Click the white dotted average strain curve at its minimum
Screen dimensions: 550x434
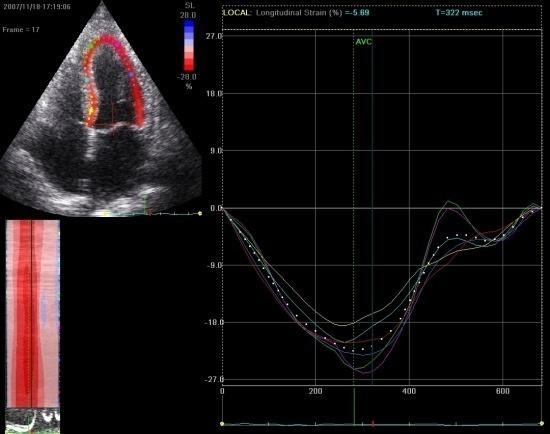click(354, 350)
